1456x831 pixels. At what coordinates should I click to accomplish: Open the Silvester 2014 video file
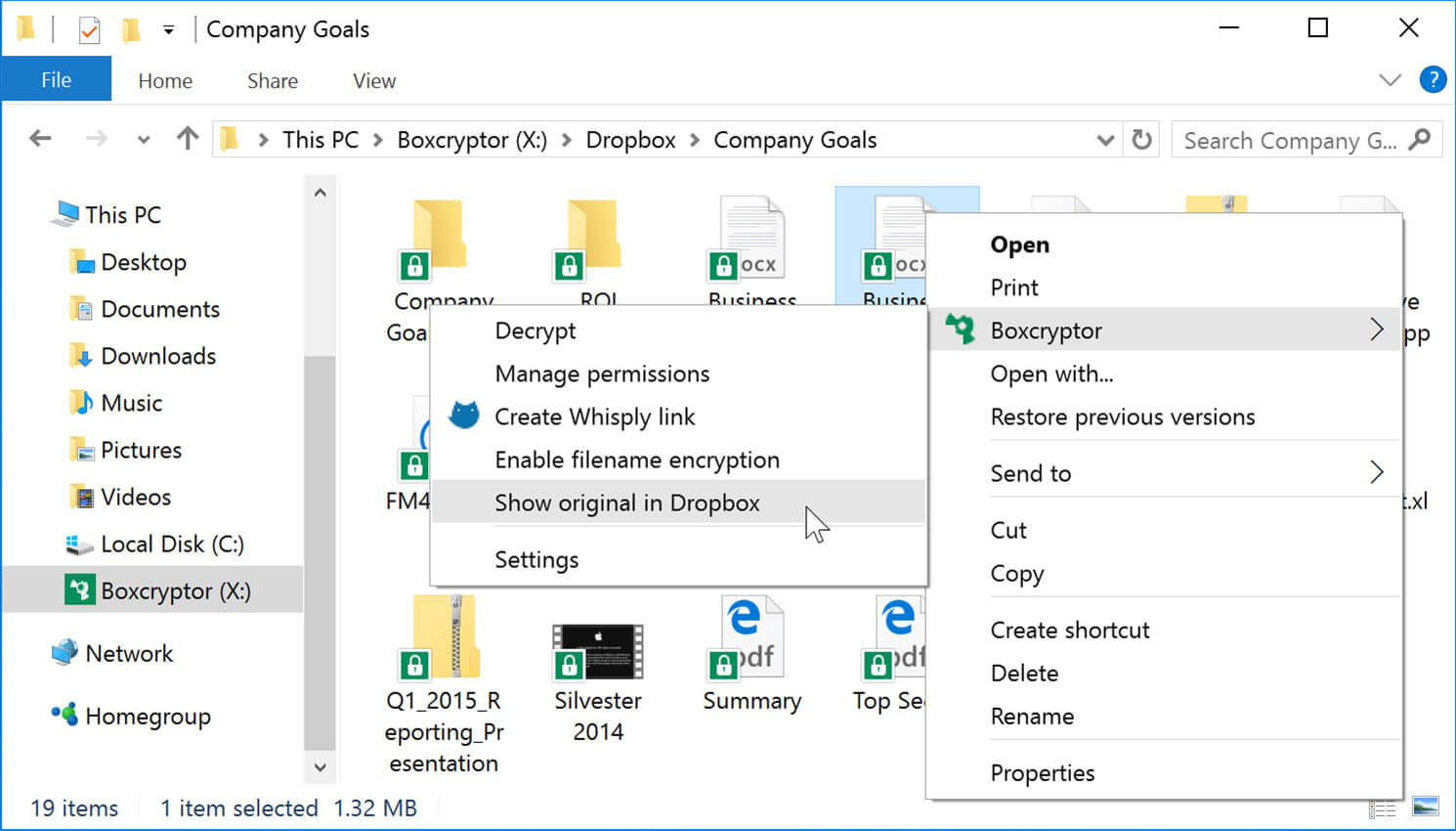click(x=597, y=653)
